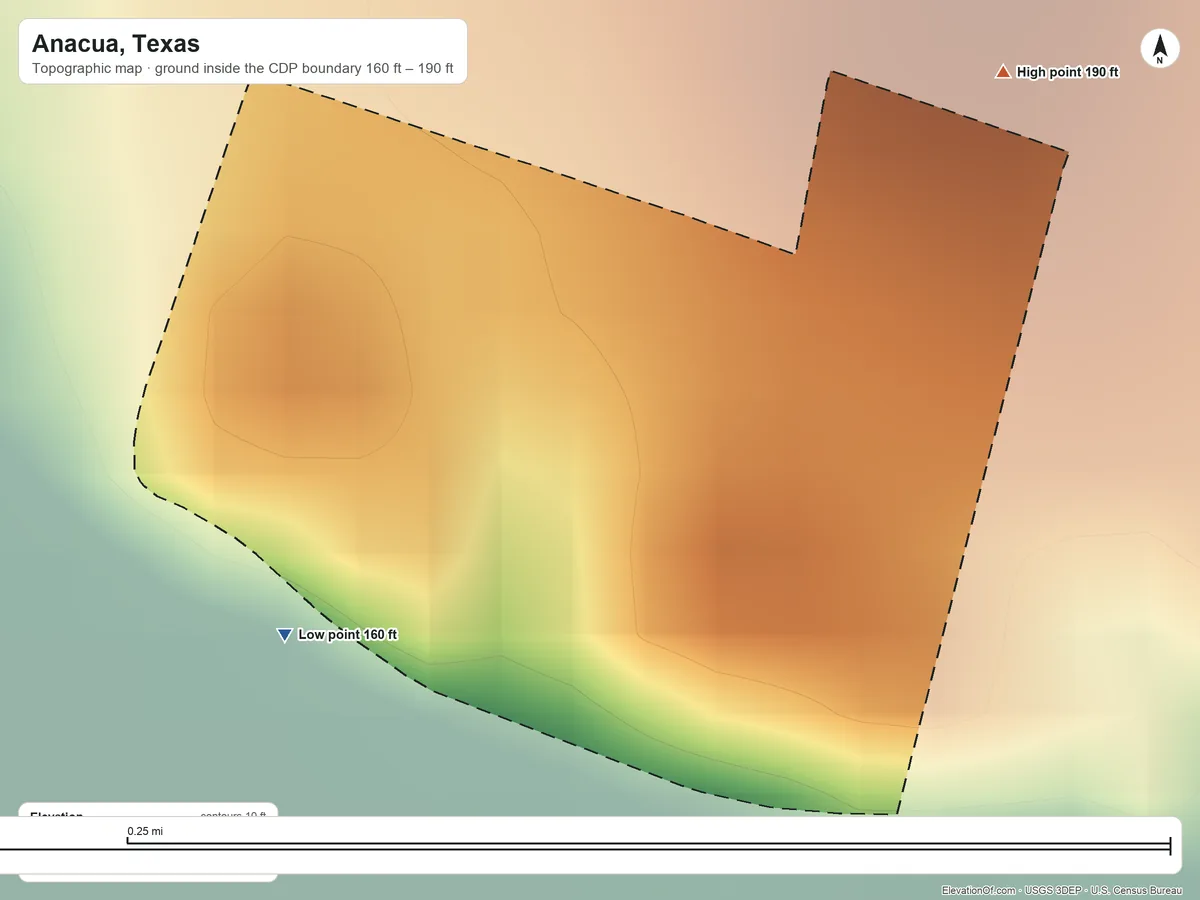Click the 0.25 mi scale bar label
Image resolution: width=1200 pixels, height=900 pixels.
coord(145,832)
